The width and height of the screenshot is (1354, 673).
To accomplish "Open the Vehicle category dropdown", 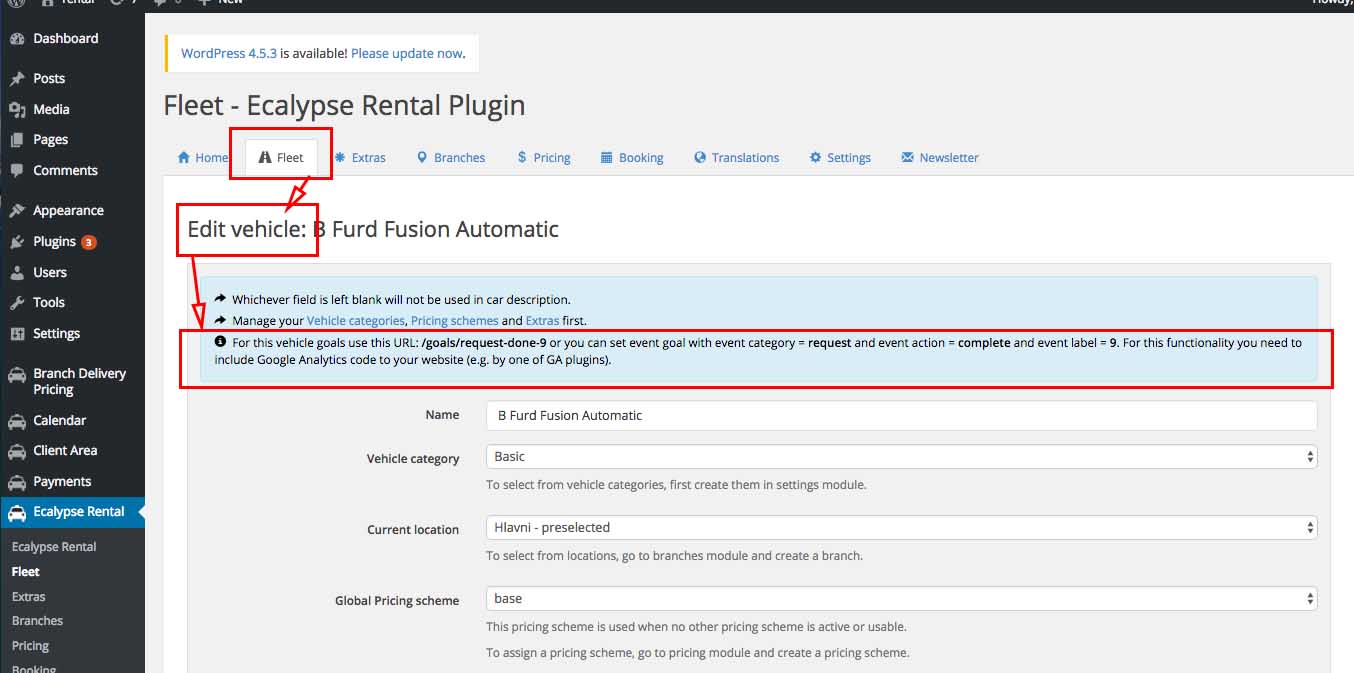I will 902,457.
